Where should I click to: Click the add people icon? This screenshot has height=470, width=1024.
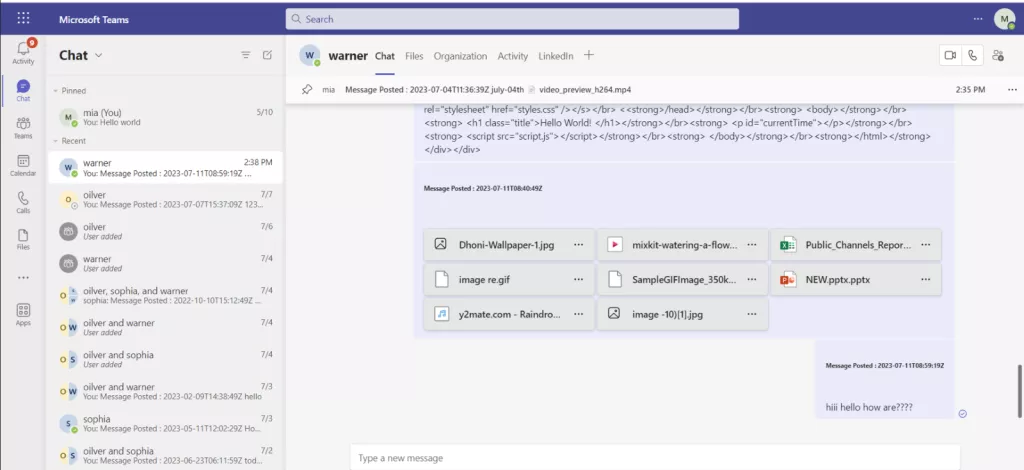click(x=997, y=55)
